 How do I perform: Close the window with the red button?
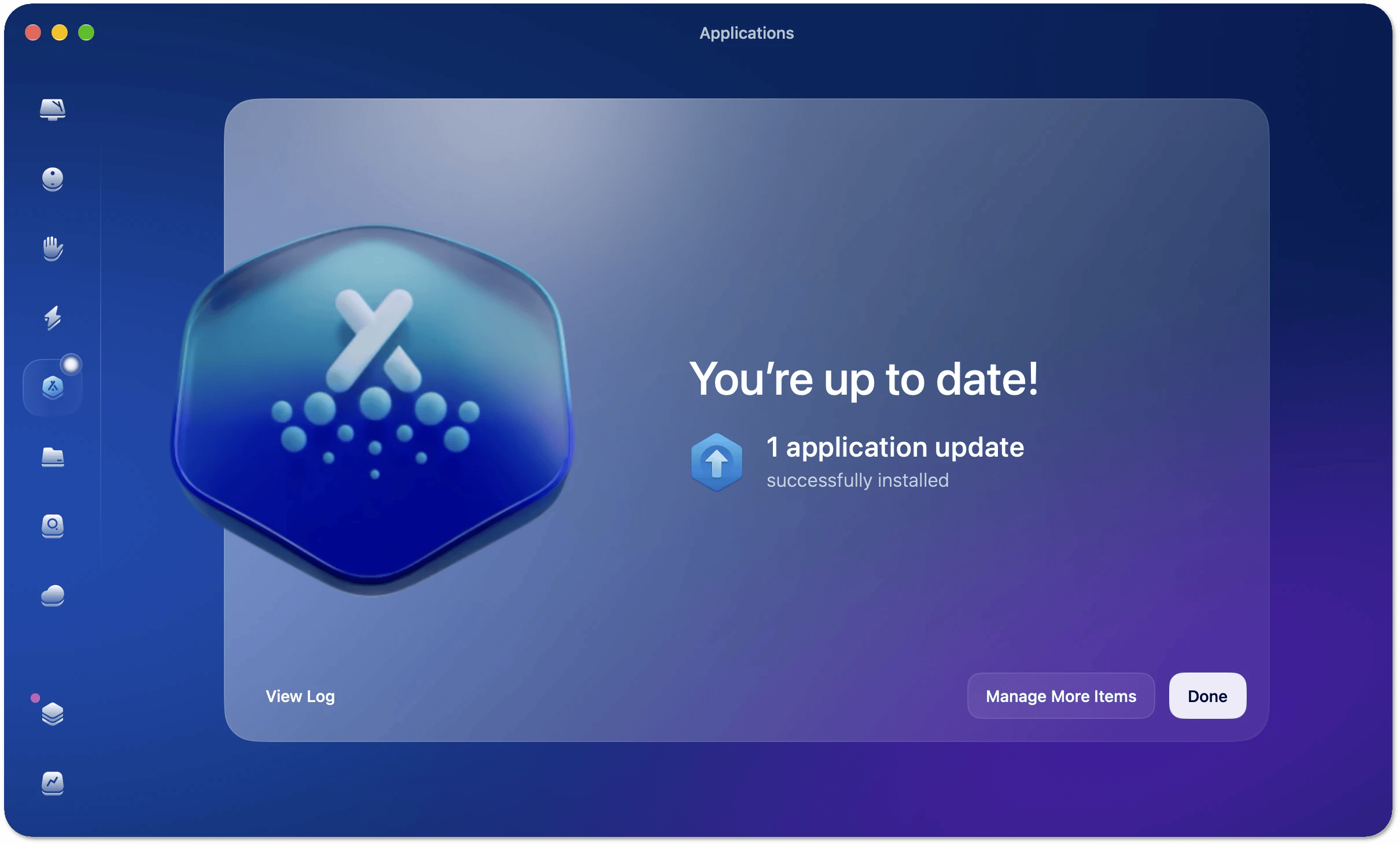(33, 32)
